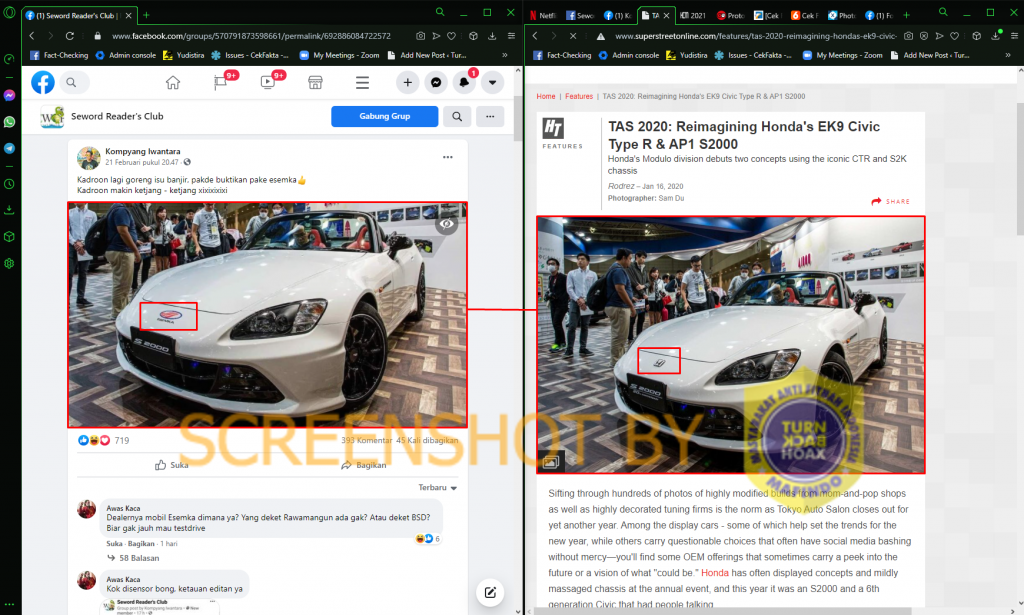Screen dimensions: 1024x615
Task: Click the Gabung Grup button
Action: tap(385, 116)
